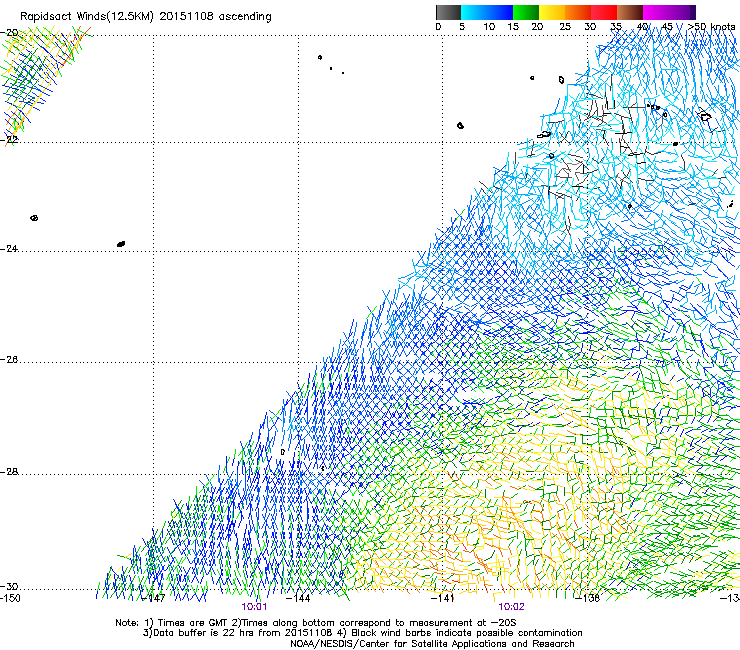The image size is (740, 650).
Task: Click the '25' legend label
Action: pos(565,27)
